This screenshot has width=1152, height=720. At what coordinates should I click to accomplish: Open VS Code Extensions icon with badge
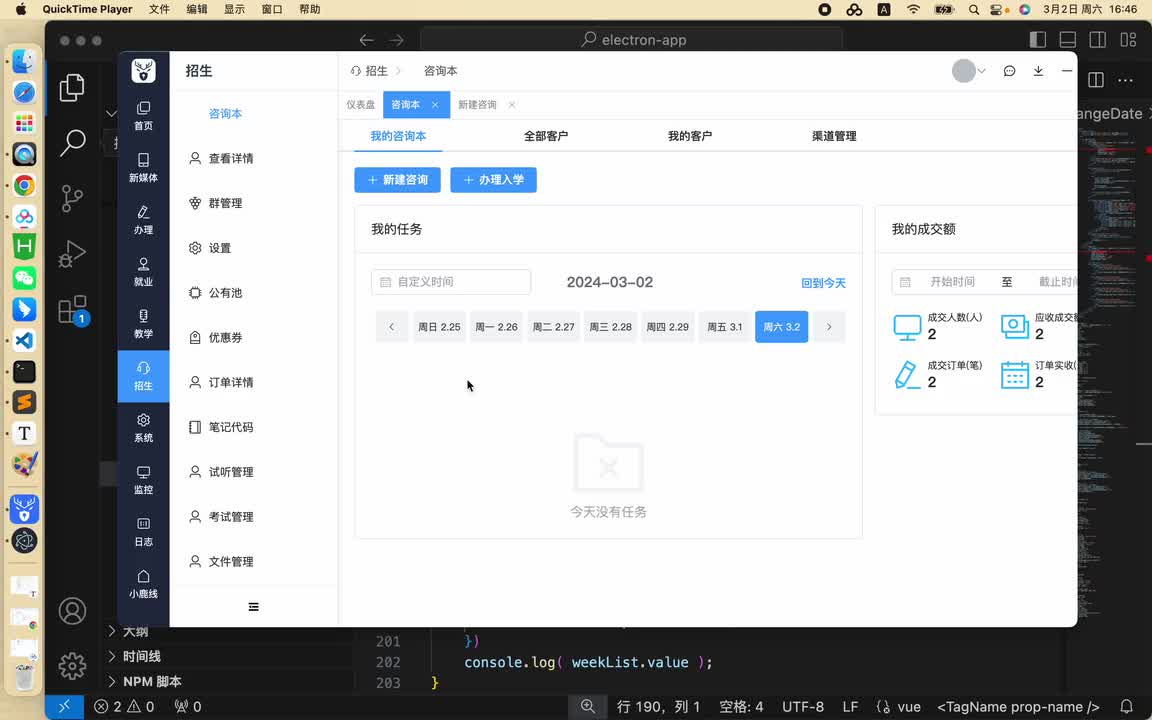pos(72,310)
